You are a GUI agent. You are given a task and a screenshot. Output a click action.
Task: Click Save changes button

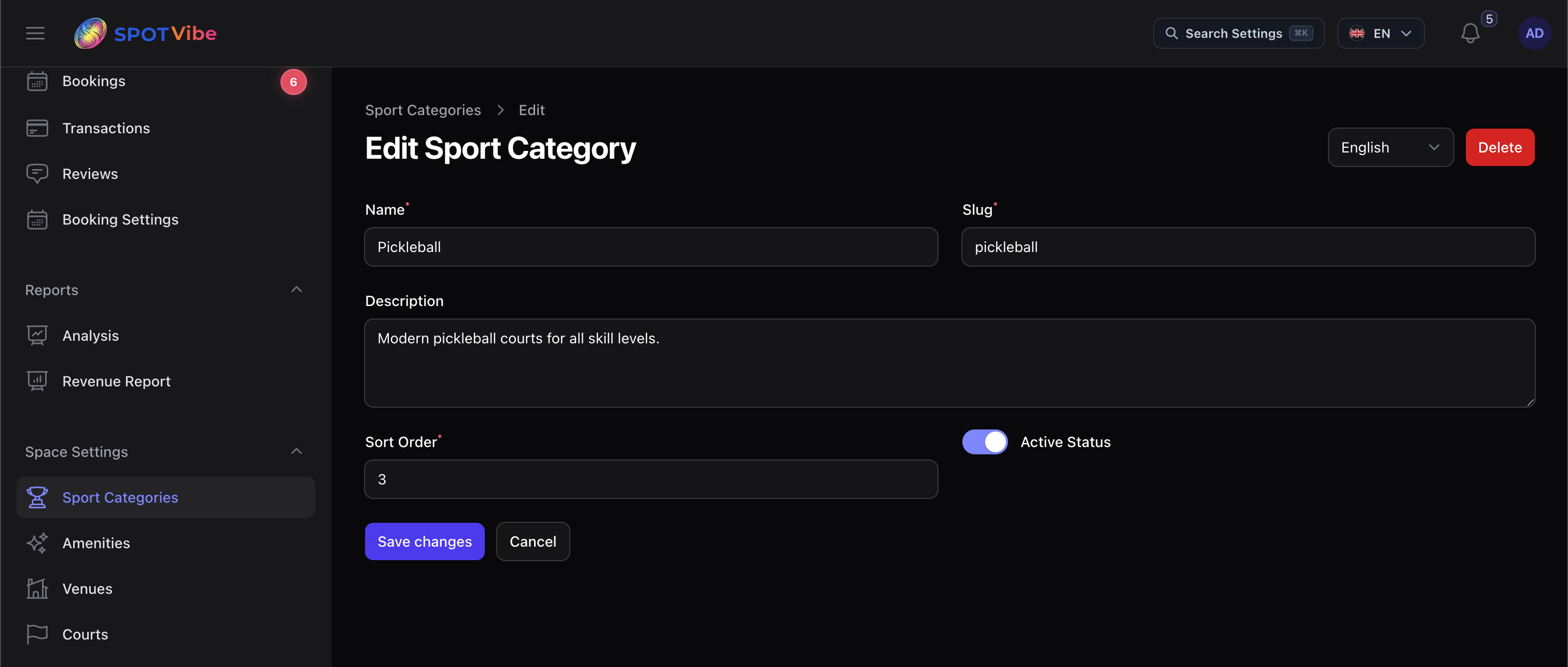424,541
